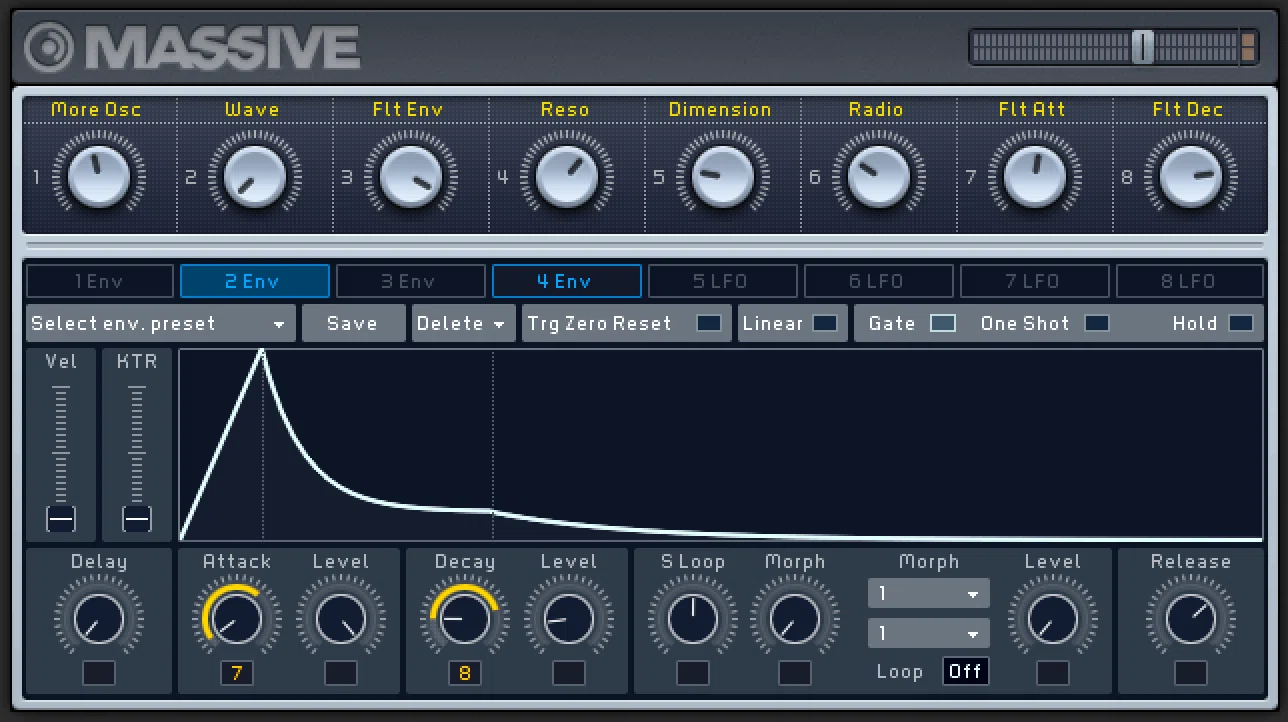The image size is (1288, 722).
Task: Click the Delay knob
Action: pyautogui.click(x=99, y=619)
